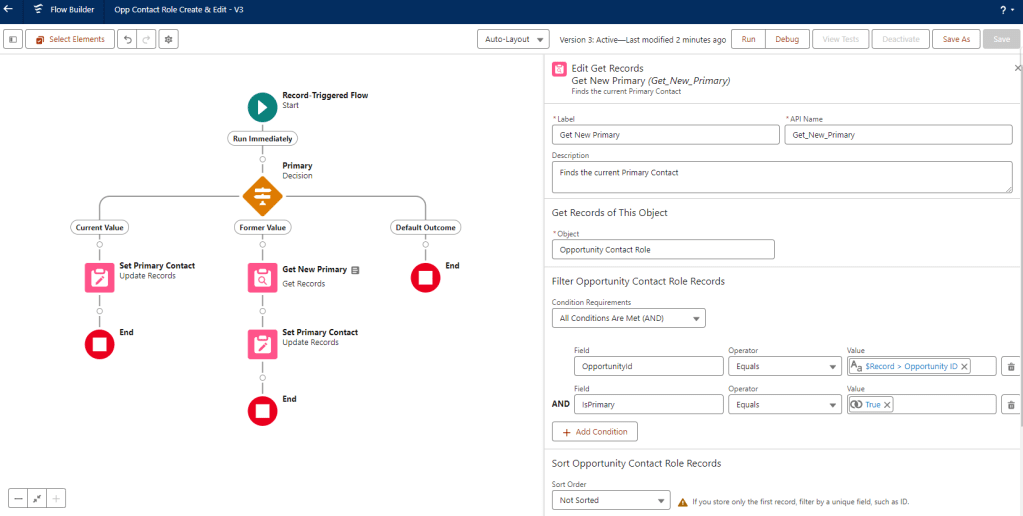Toggle the left toolbox panel icon
This screenshot has height=516, width=1023.
click(13, 39)
